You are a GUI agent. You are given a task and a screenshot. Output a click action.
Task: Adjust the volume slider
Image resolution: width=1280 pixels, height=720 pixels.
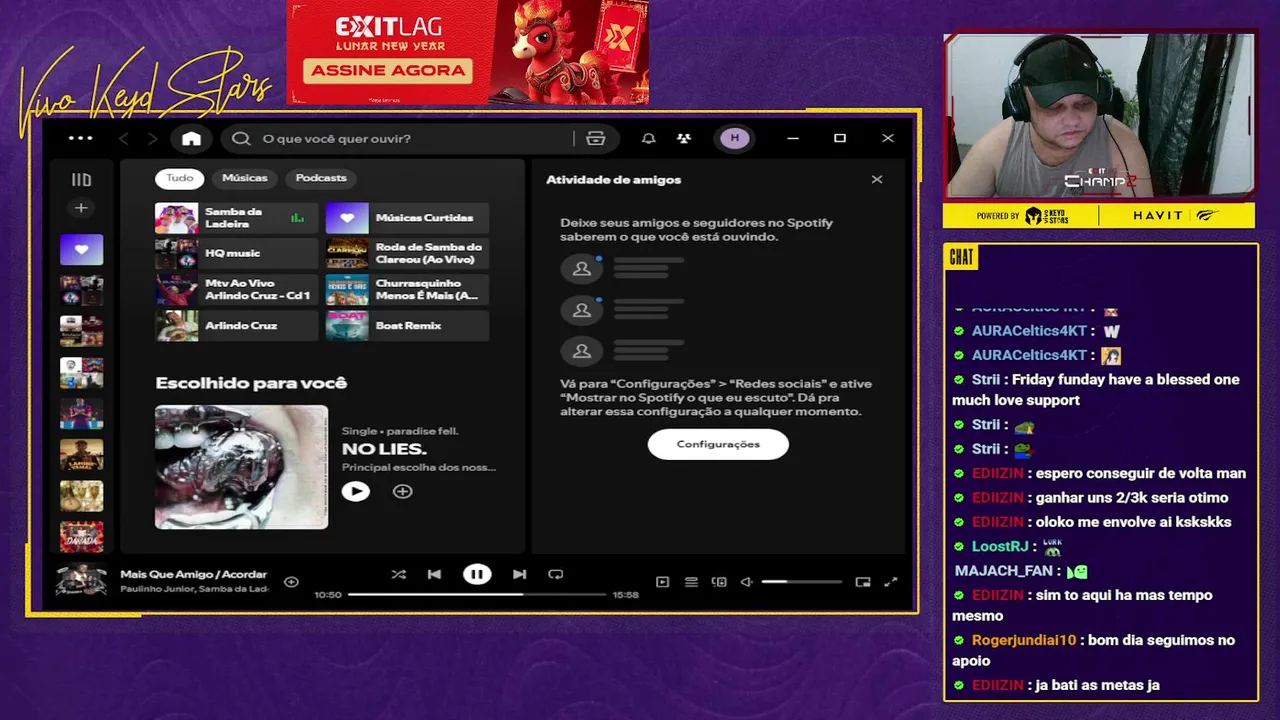(801, 581)
